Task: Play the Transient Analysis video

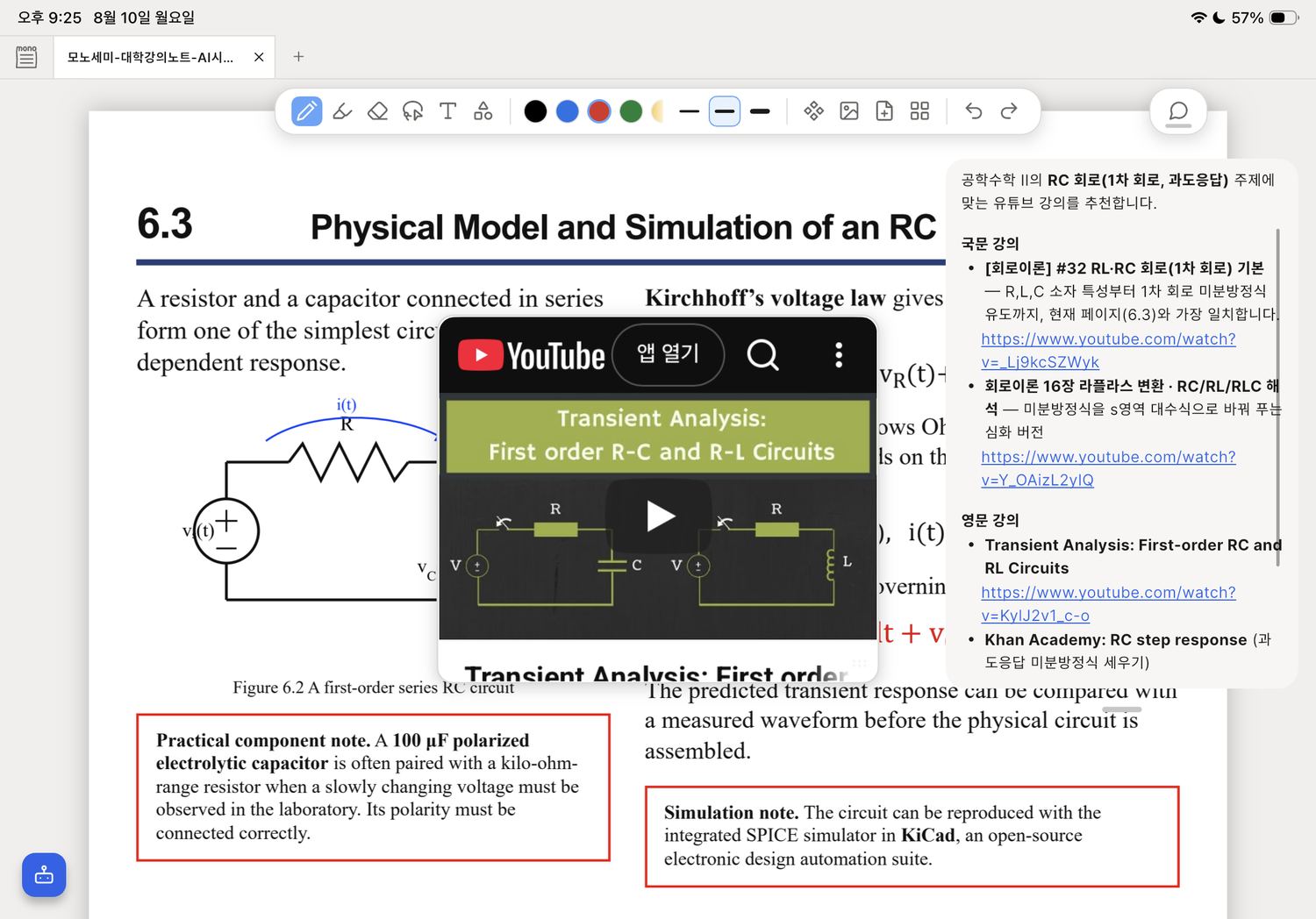Action: pos(659,516)
